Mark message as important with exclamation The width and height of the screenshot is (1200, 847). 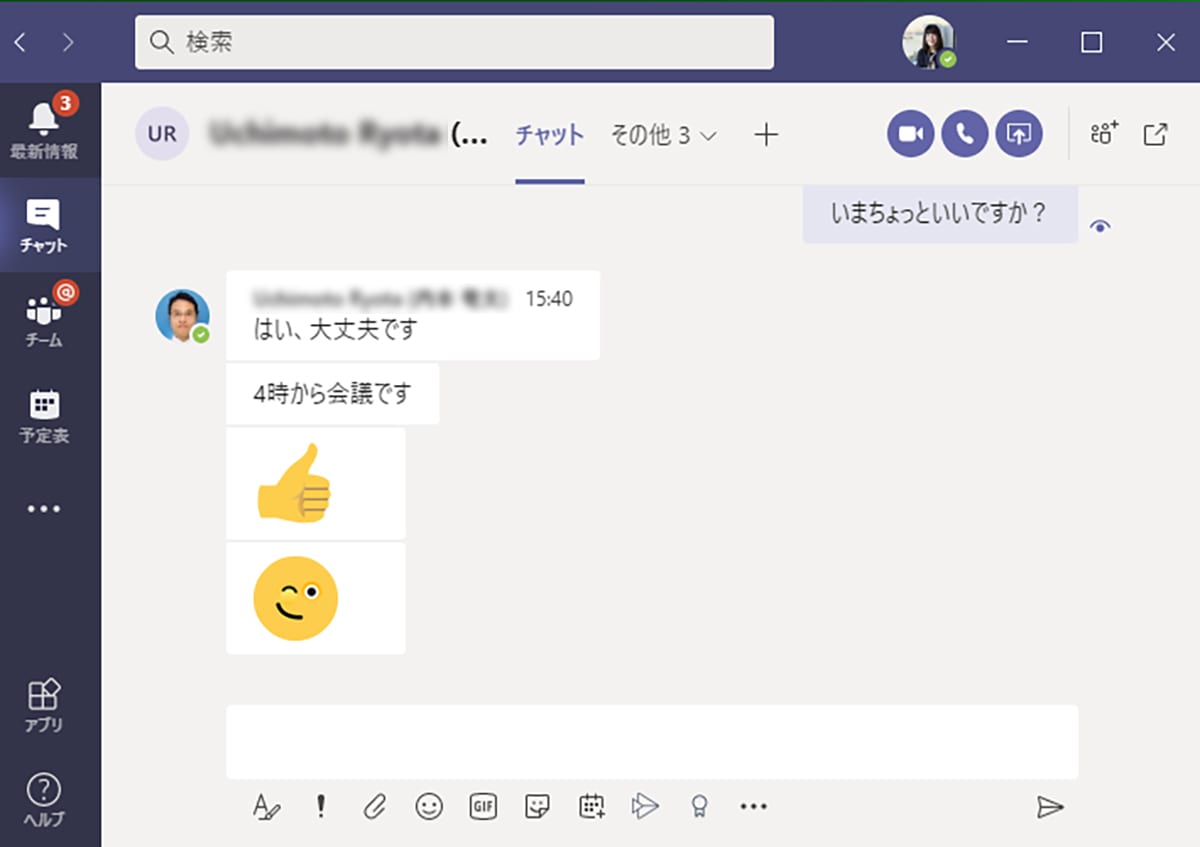pyautogui.click(x=320, y=806)
